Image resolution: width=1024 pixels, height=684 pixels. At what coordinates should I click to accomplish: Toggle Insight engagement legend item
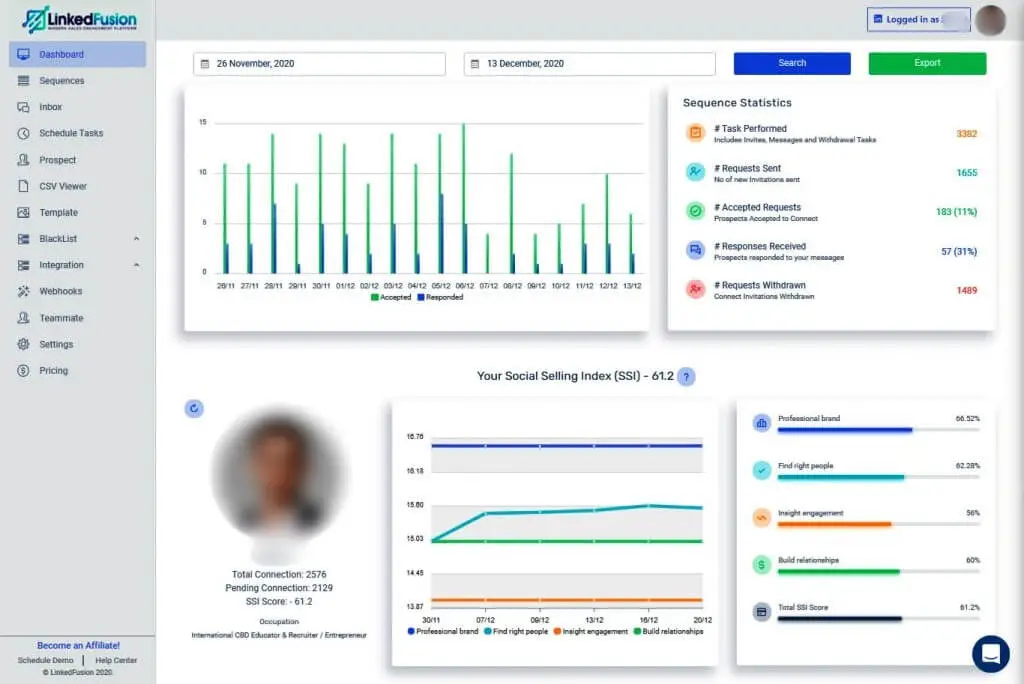click(x=590, y=632)
